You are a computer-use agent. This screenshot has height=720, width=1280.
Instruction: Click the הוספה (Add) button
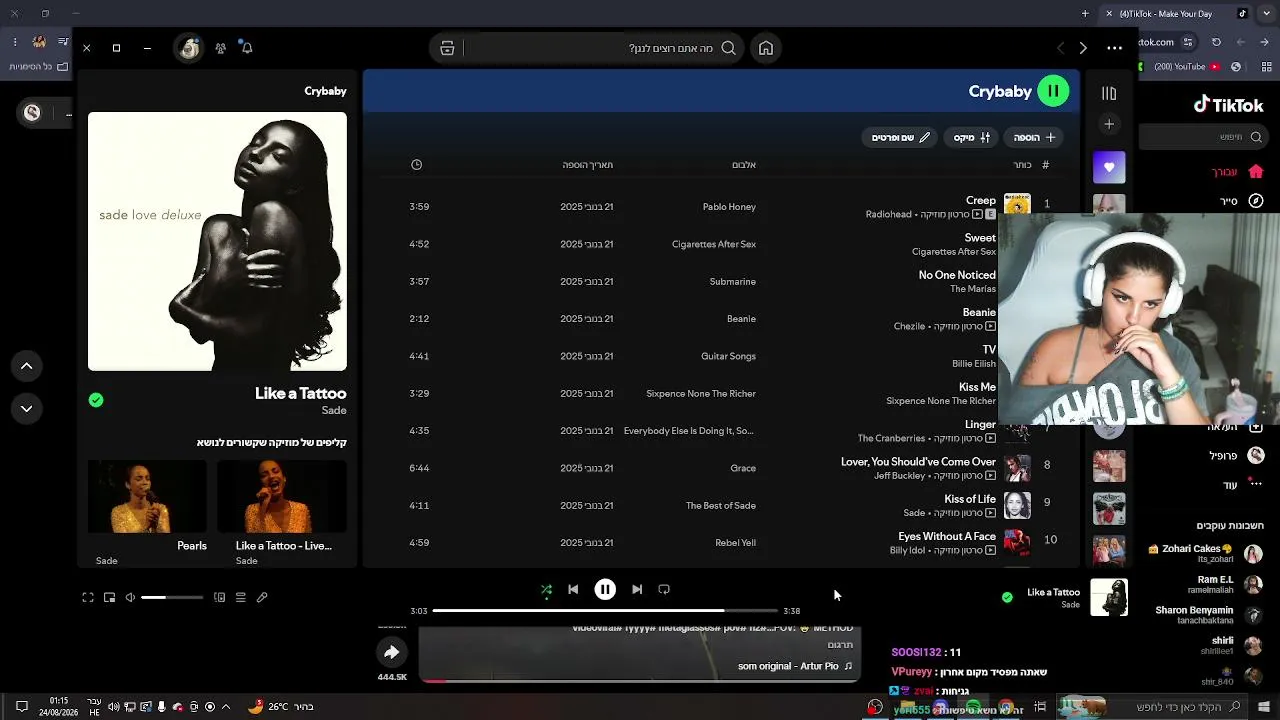(1034, 137)
